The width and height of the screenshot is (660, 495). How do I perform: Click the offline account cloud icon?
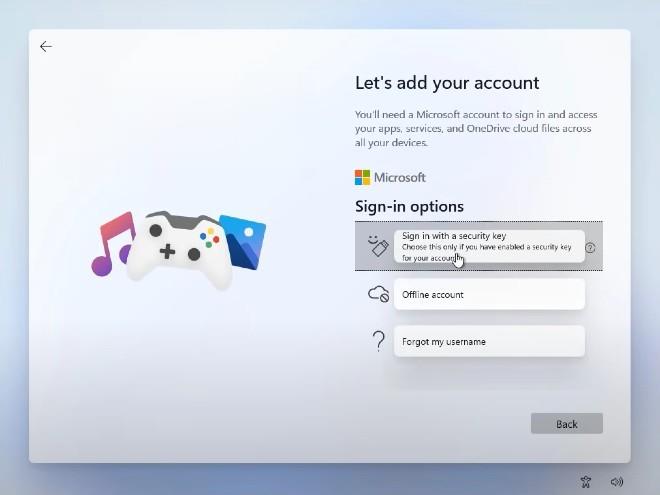pos(378,294)
